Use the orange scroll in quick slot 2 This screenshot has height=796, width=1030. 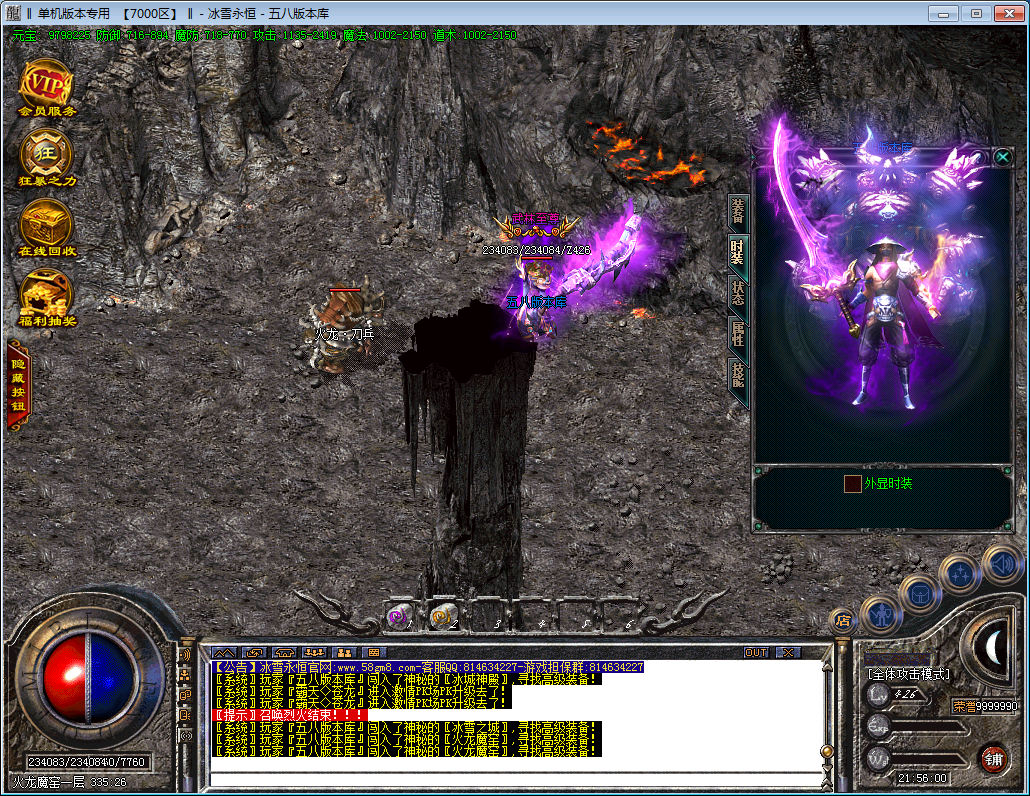click(x=442, y=616)
